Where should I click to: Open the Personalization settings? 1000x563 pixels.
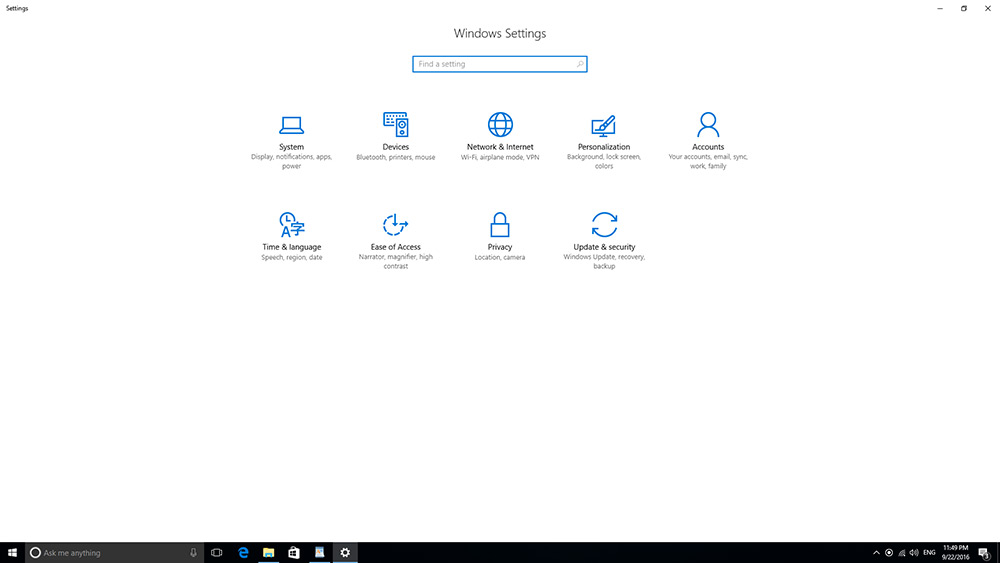point(604,126)
